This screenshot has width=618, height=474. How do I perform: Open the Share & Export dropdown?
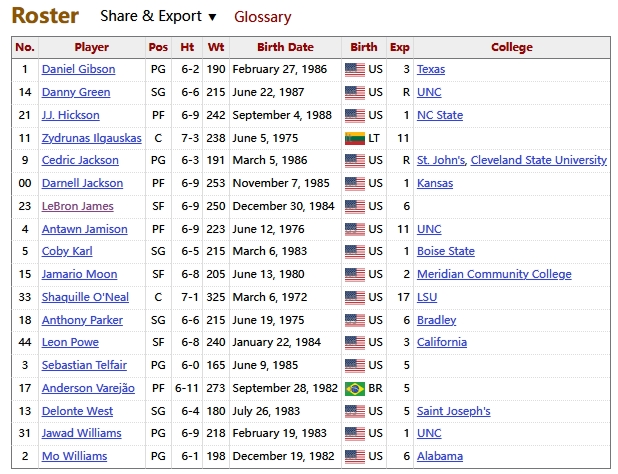(x=158, y=17)
